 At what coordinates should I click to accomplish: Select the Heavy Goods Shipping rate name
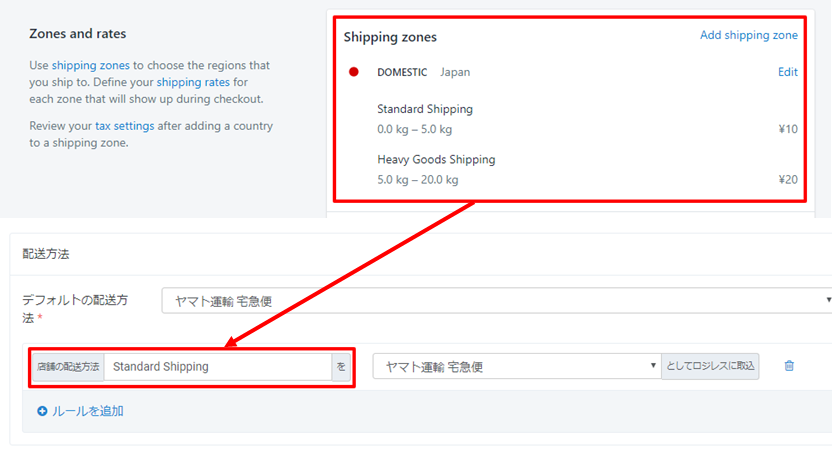(436, 159)
